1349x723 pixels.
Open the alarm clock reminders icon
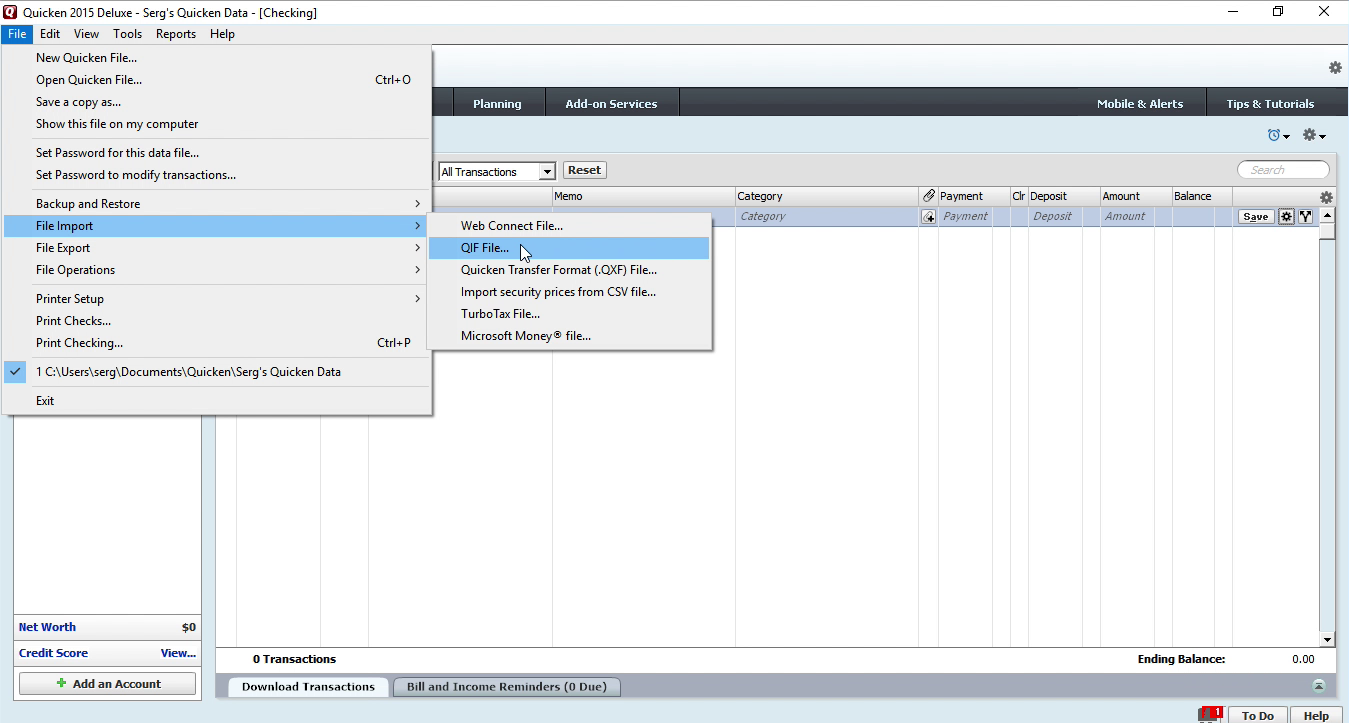click(1274, 135)
